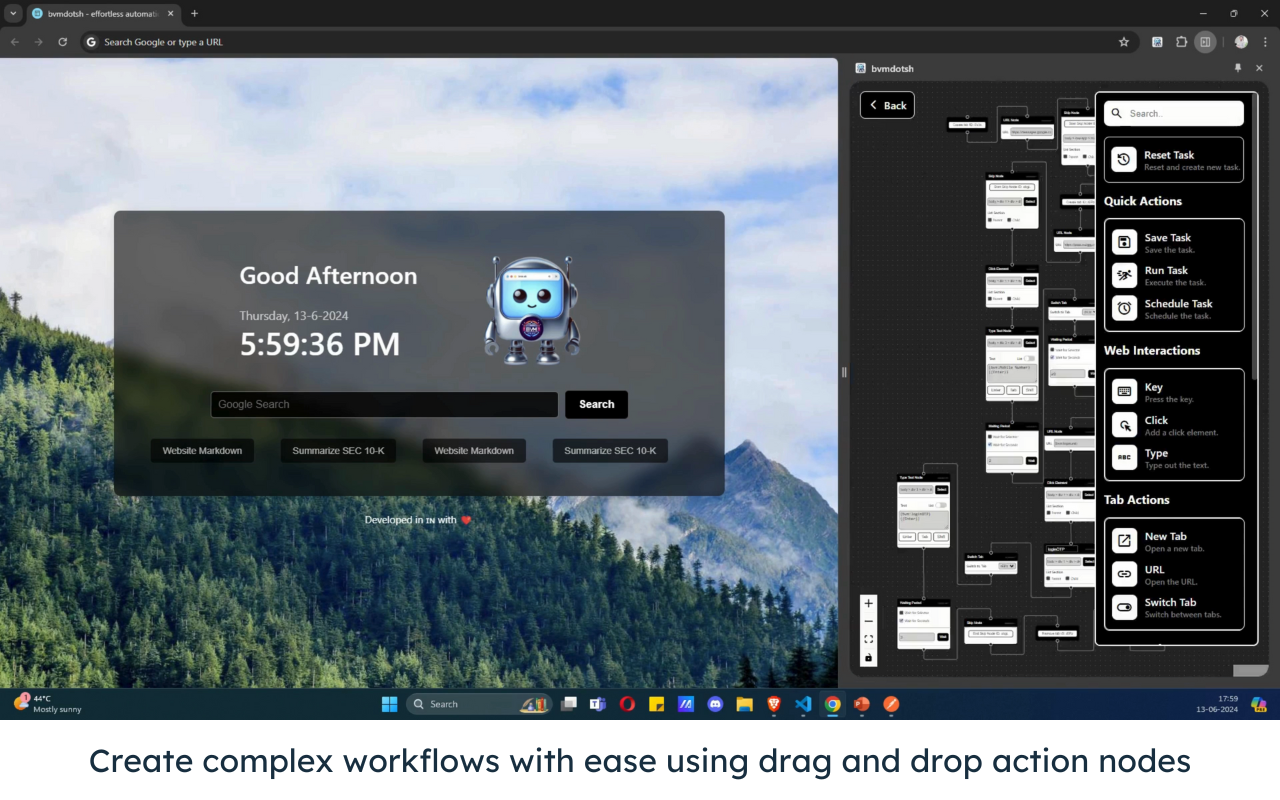This screenshot has width=1280, height=800.
Task: Click the zoom-in plus icon on the canvas
Action: pyautogui.click(x=868, y=605)
